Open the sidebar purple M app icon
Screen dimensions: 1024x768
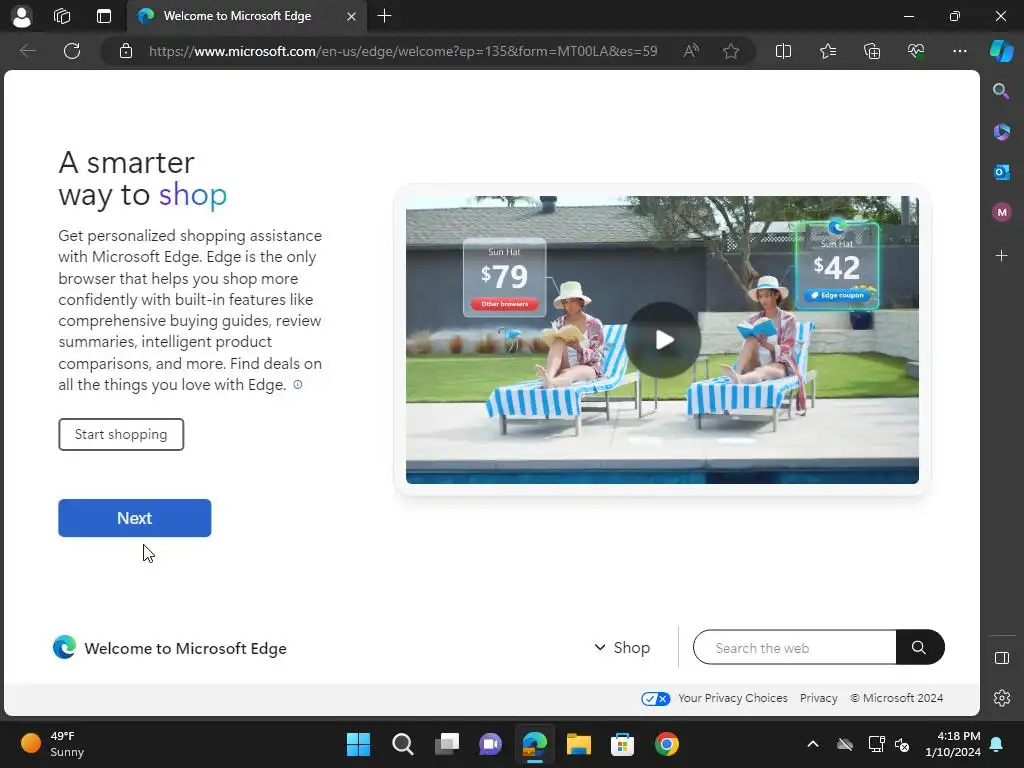point(1002,212)
